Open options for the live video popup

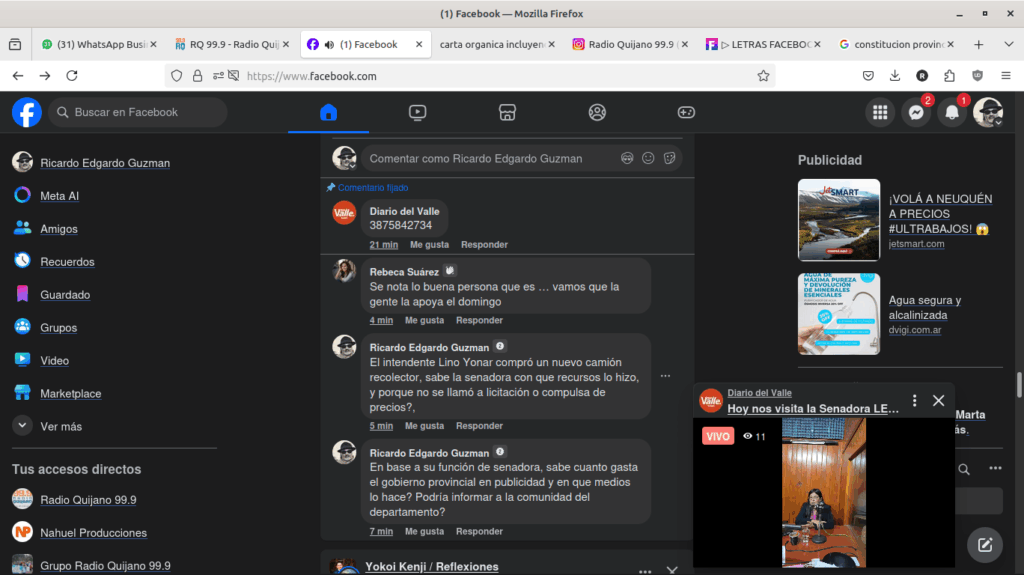point(914,400)
